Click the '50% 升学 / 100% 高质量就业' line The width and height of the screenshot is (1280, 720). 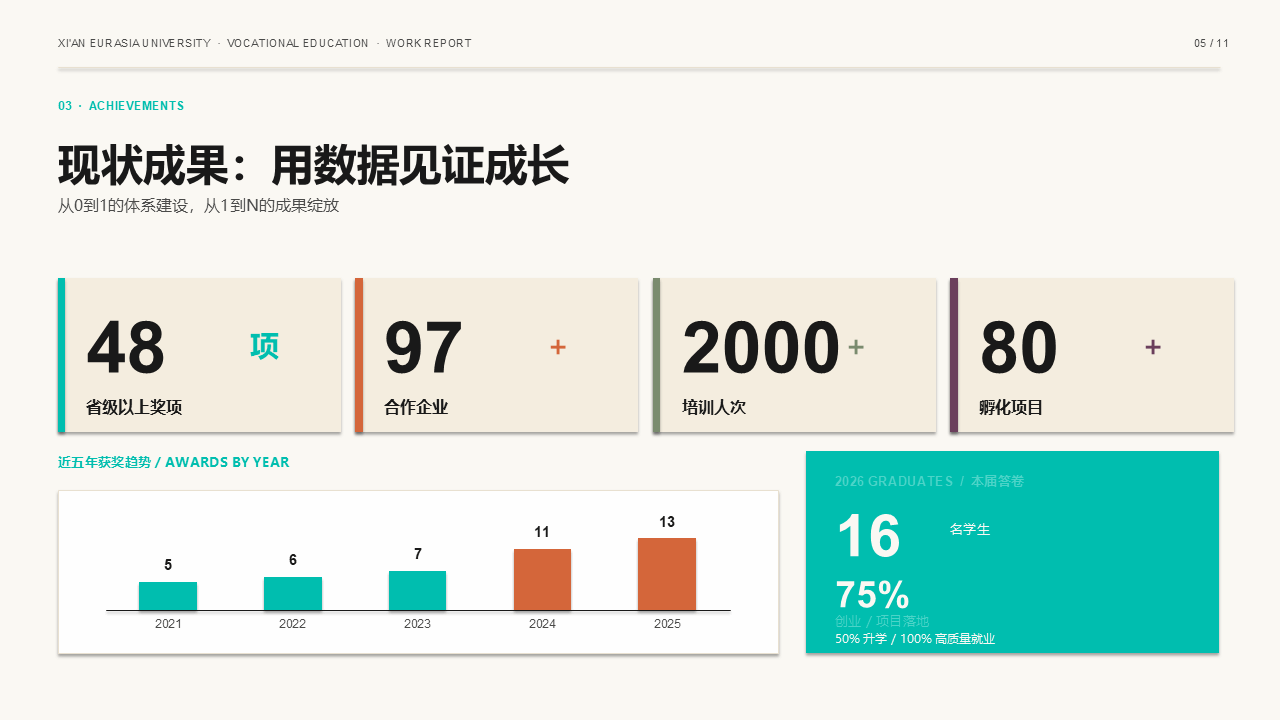click(x=915, y=639)
